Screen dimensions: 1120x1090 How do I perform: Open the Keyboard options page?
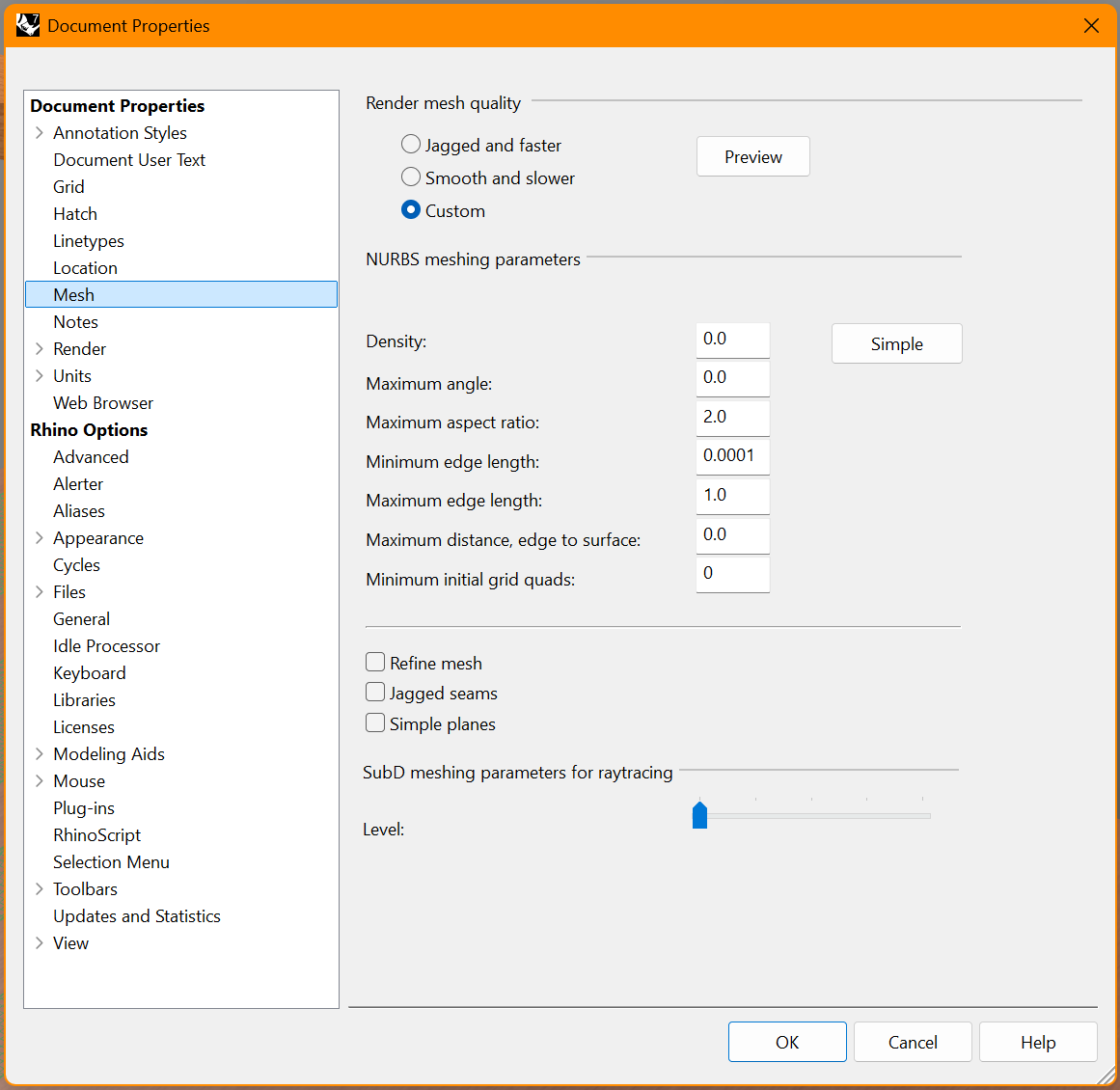pos(90,673)
